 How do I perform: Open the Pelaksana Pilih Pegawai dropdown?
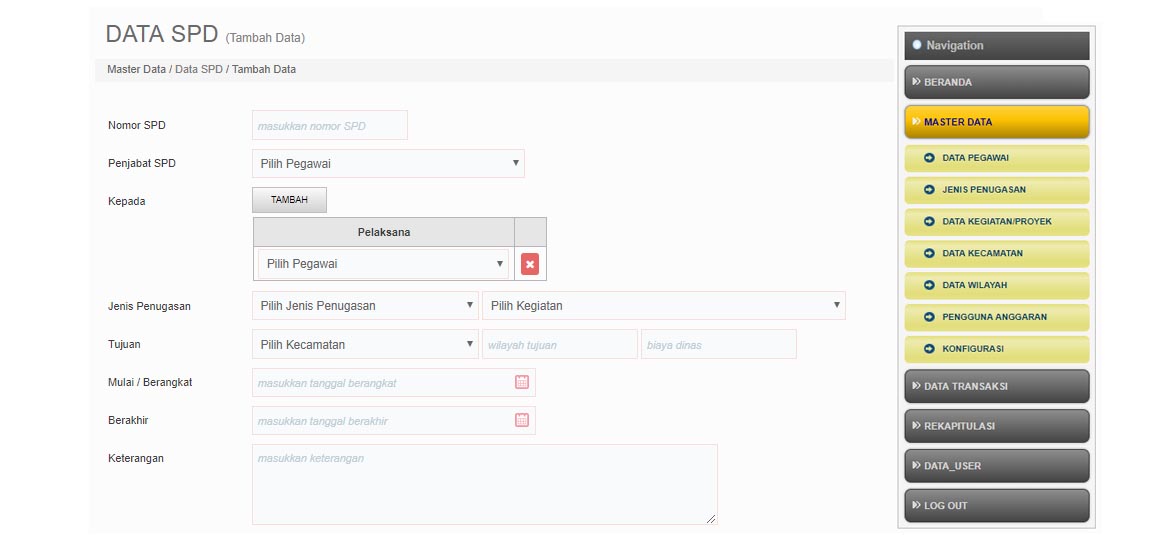pyautogui.click(x=384, y=264)
